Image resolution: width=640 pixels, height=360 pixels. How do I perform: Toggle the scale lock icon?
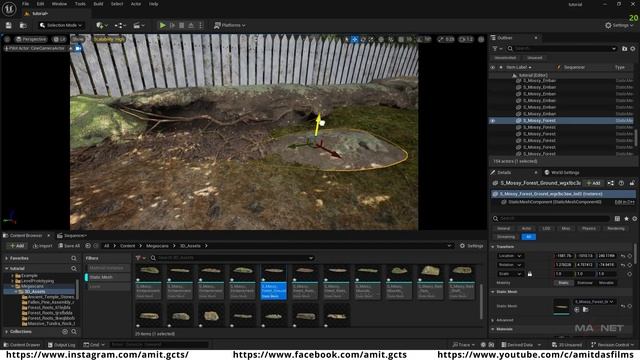530,274
